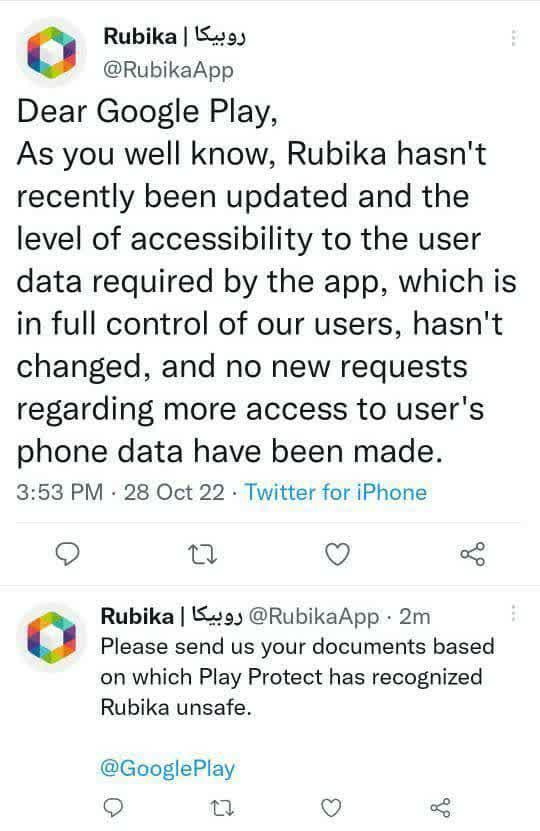Image resolution: width=540 pixels, height=831 pixels.
Task: Open three-dot menu on reply tweet
Action: [513, 614]
